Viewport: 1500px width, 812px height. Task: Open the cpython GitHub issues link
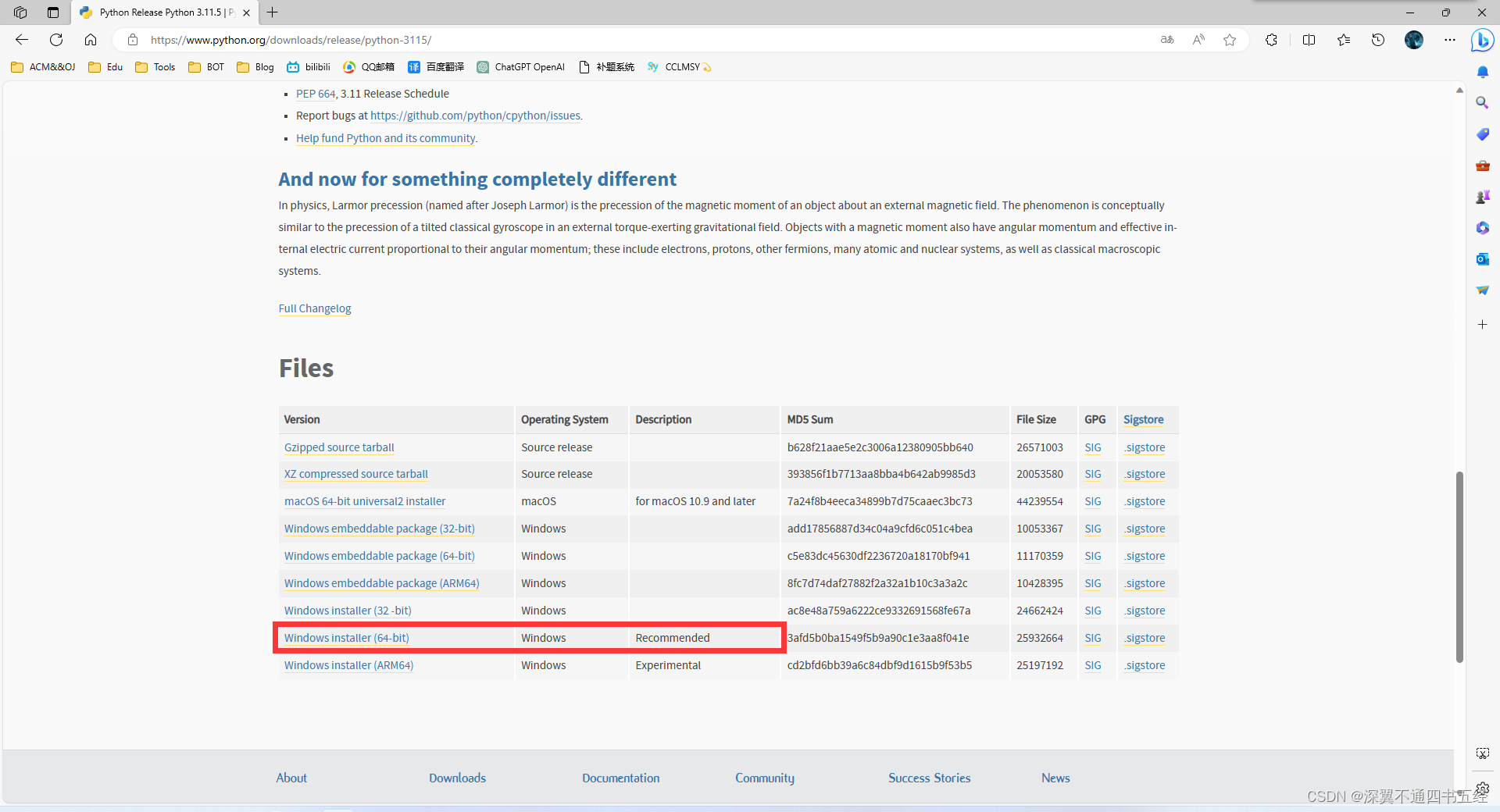(475, 116)
